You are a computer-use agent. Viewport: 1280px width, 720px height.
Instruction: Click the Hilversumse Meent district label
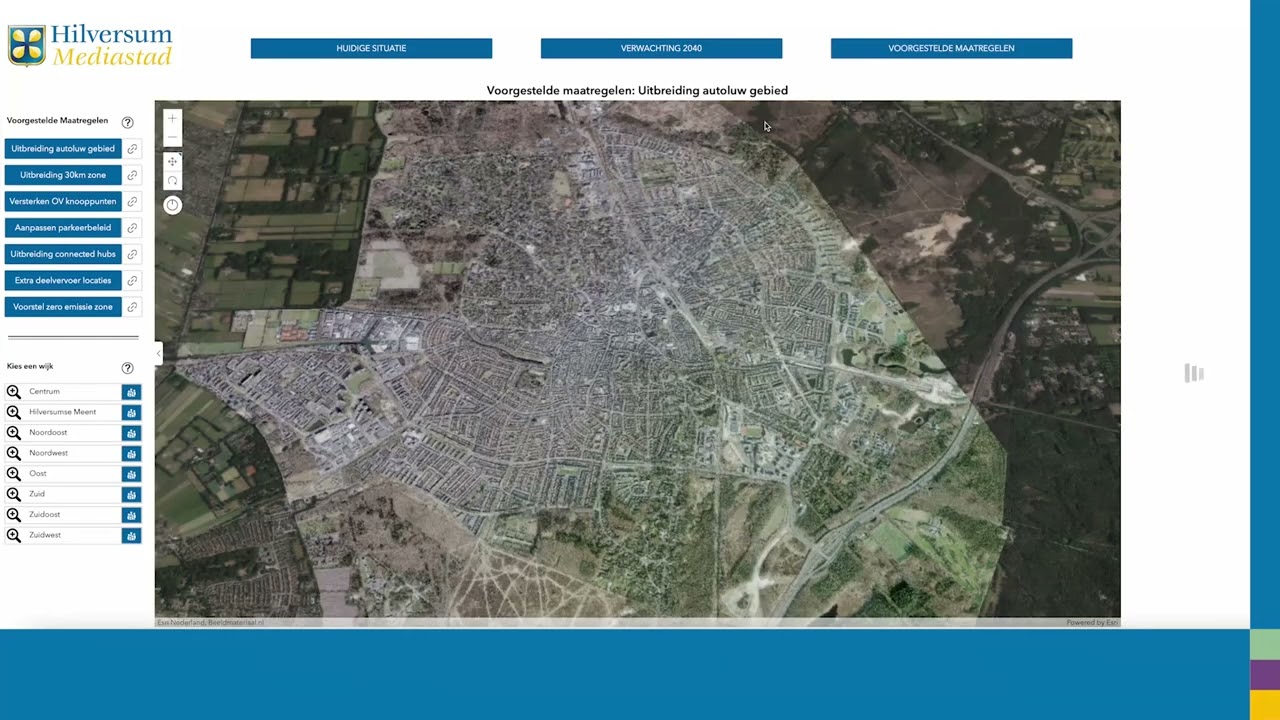[63, 412]
